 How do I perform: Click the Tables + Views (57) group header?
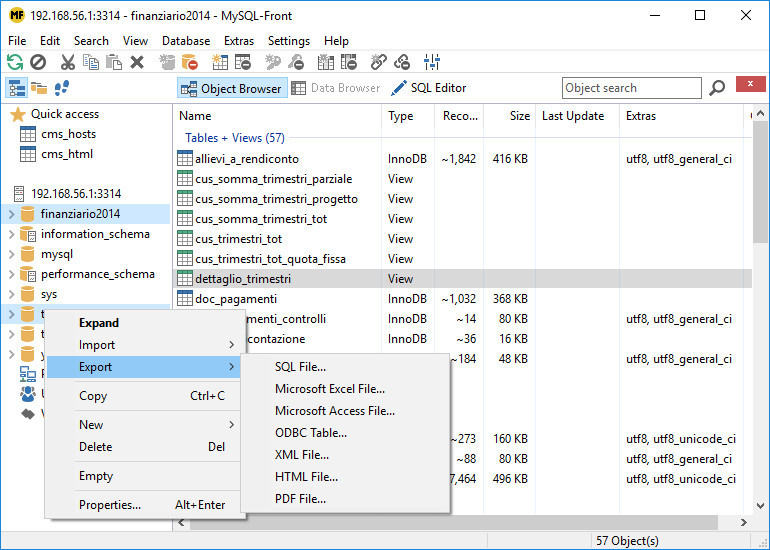[x=235, y=138]
